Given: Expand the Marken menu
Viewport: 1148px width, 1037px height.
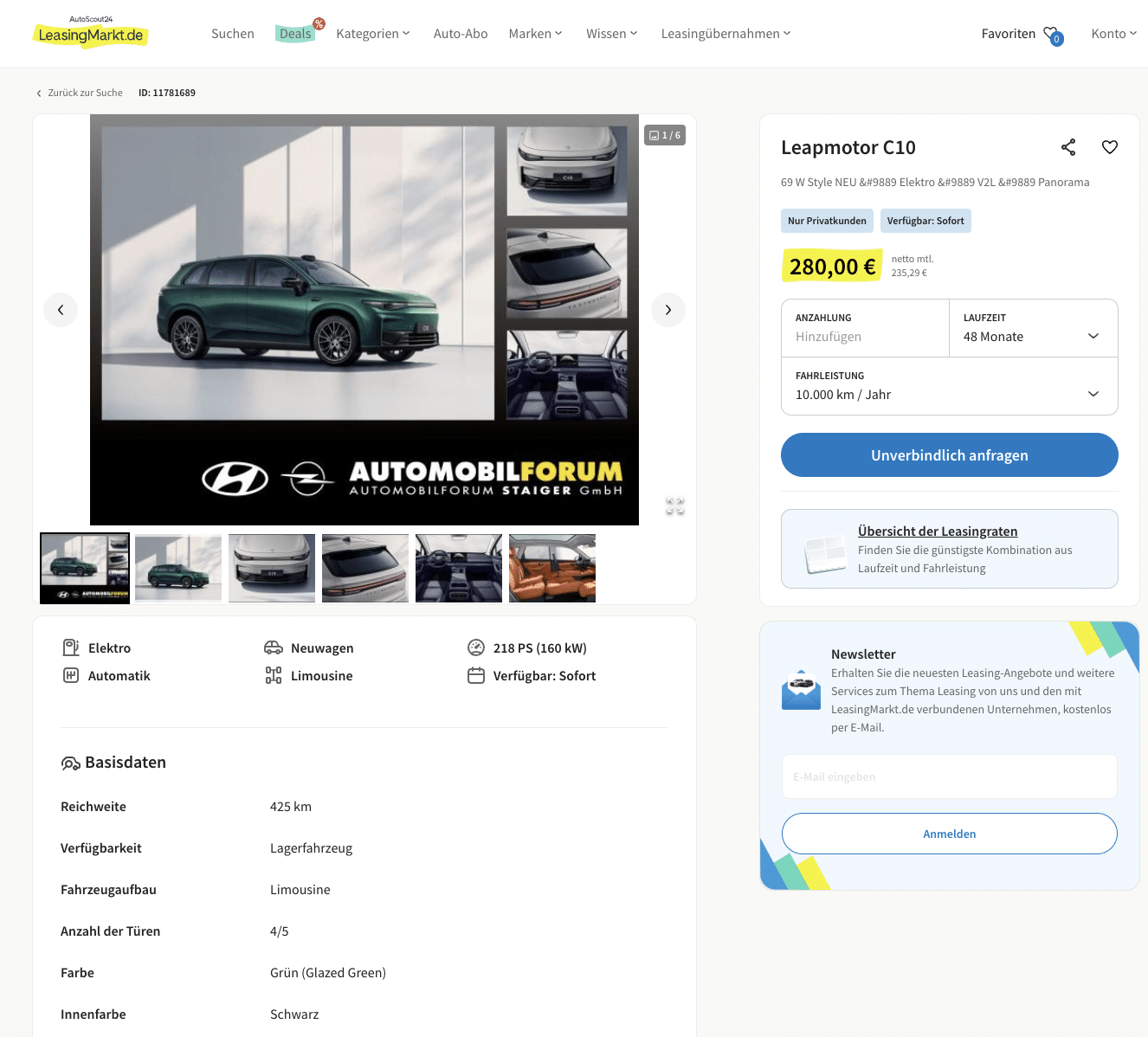Looking at the screenshot, I should click(536, 34).
